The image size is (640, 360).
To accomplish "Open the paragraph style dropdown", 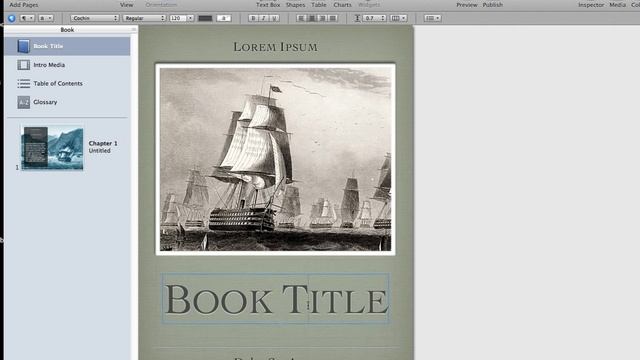I will pyautogui.click(x=27, y=18).
